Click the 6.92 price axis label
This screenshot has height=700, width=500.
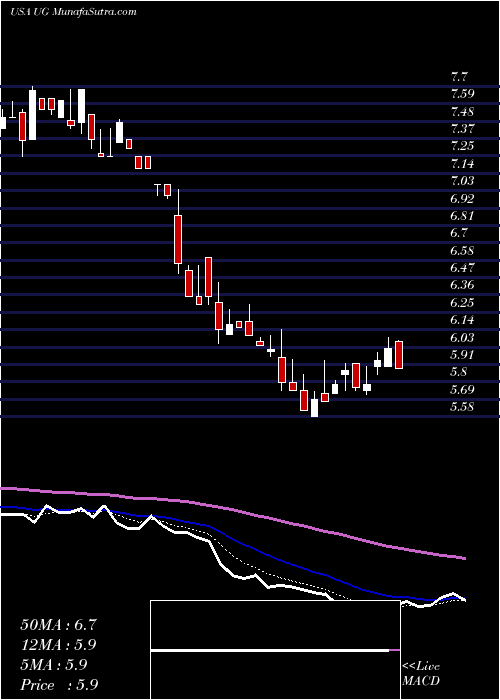[x=462, y=199]
